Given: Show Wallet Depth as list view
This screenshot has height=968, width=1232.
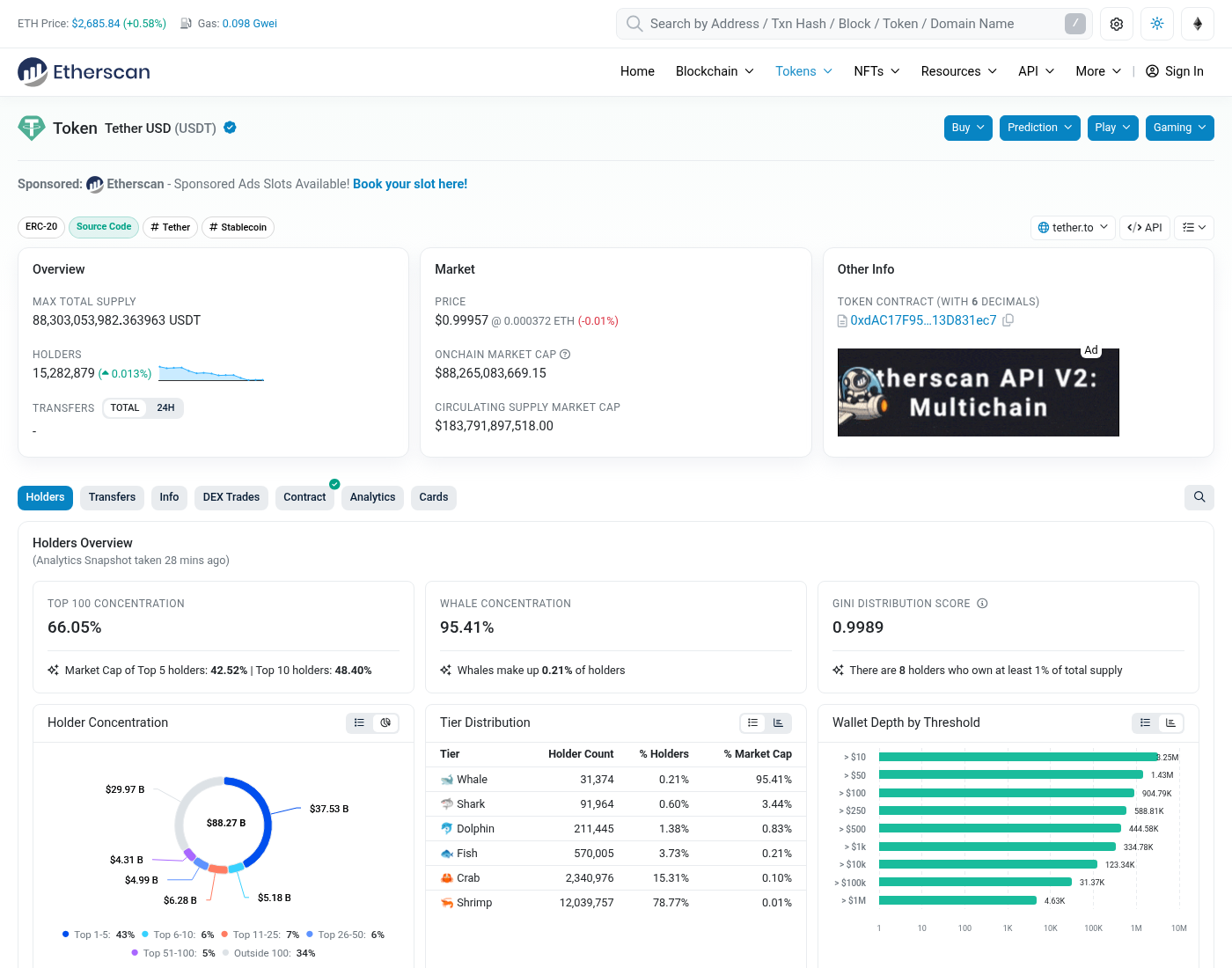Looking at the screenshot, I should (x=1145, y=722).
